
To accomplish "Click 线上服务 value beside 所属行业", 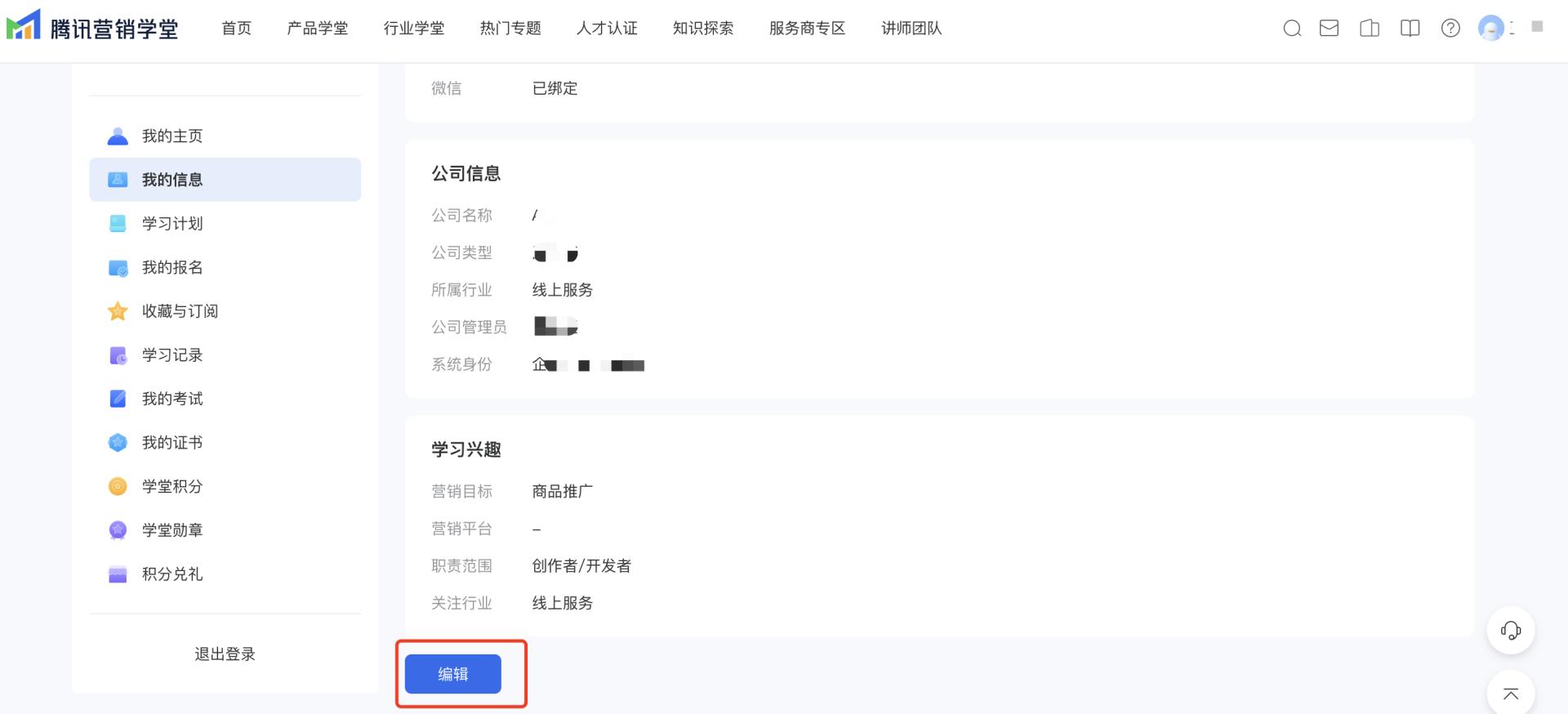I will pyautogui.click(x=563, y=290).
